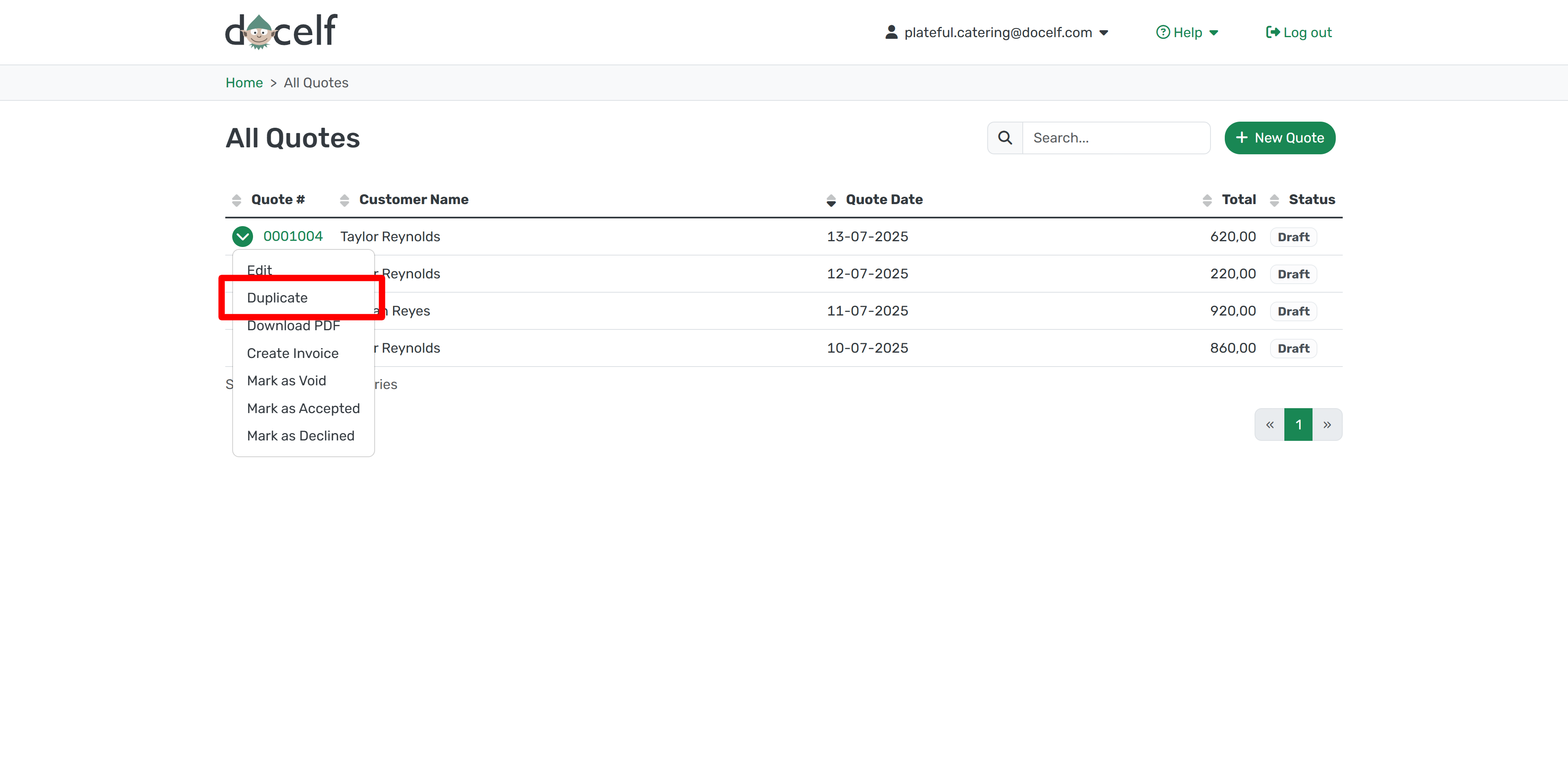The width and height of the screenshot is (1568, 758).
Task: Go to next page in pagination
Action: tap(1327, 425)
